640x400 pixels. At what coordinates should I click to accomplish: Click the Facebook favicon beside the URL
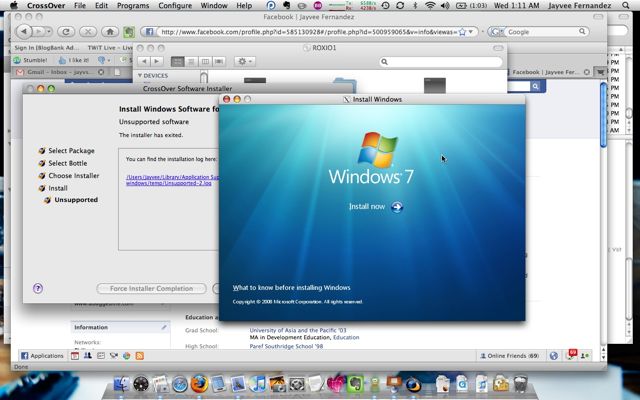[x=147, y=32]
